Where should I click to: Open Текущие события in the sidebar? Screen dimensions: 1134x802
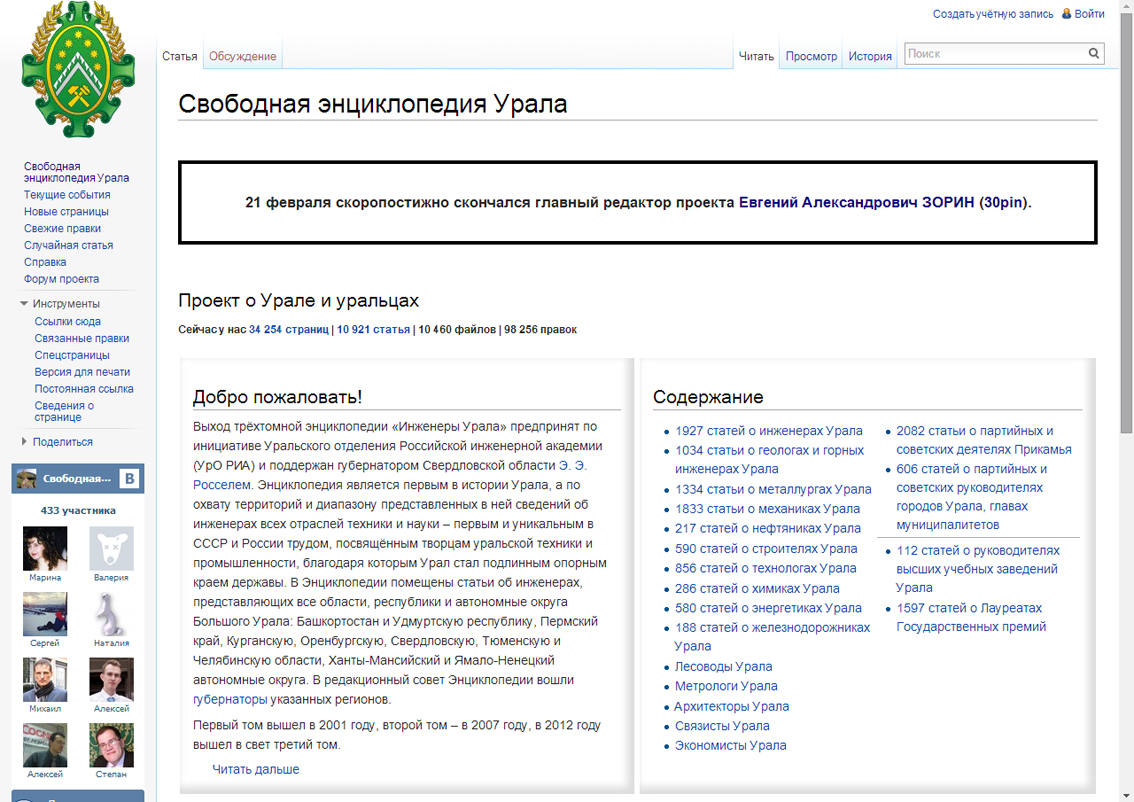(x=67, y=195)
